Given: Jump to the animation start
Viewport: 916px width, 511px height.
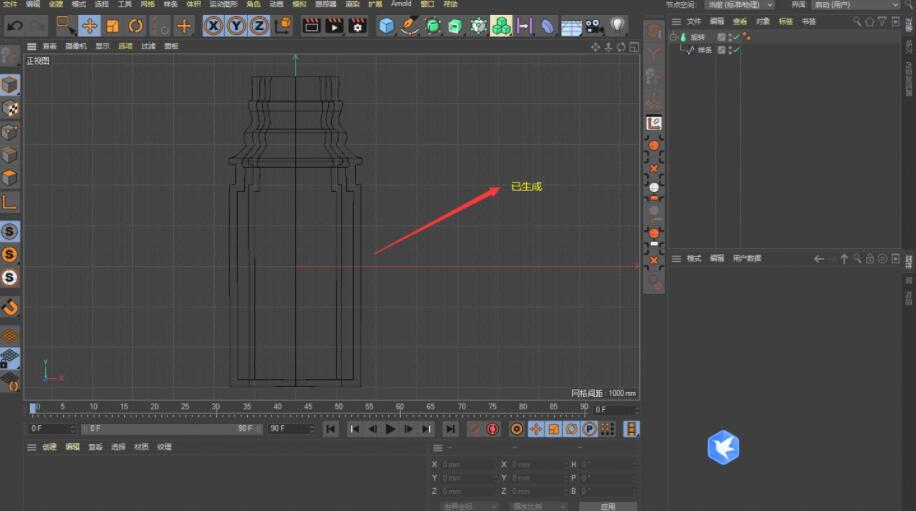Looking at the screenshot, I should coord(331,429).
